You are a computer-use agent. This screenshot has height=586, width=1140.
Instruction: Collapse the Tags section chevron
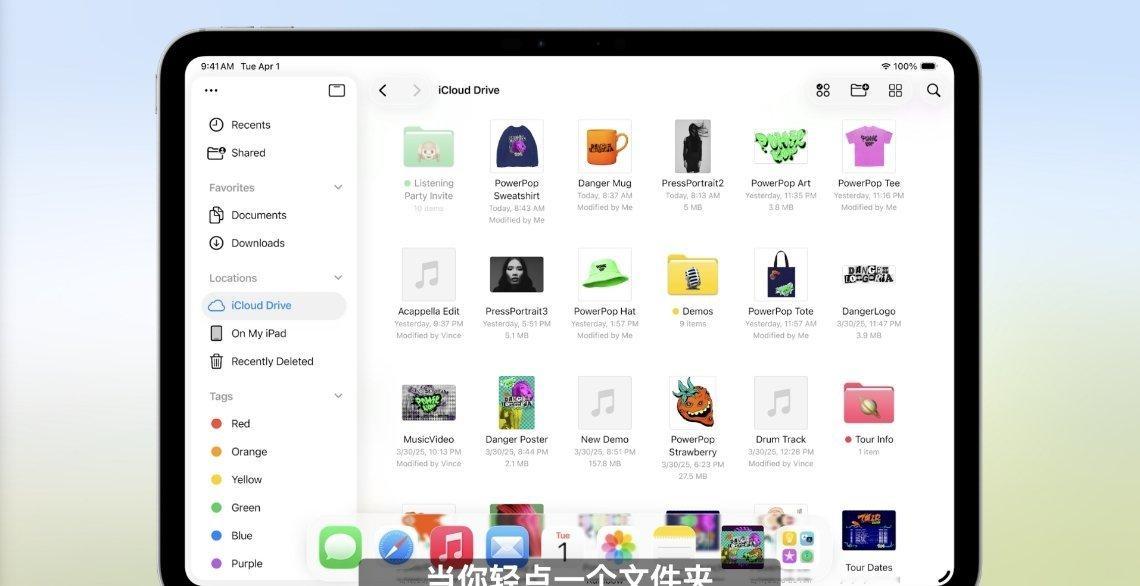tap(338, 396)
